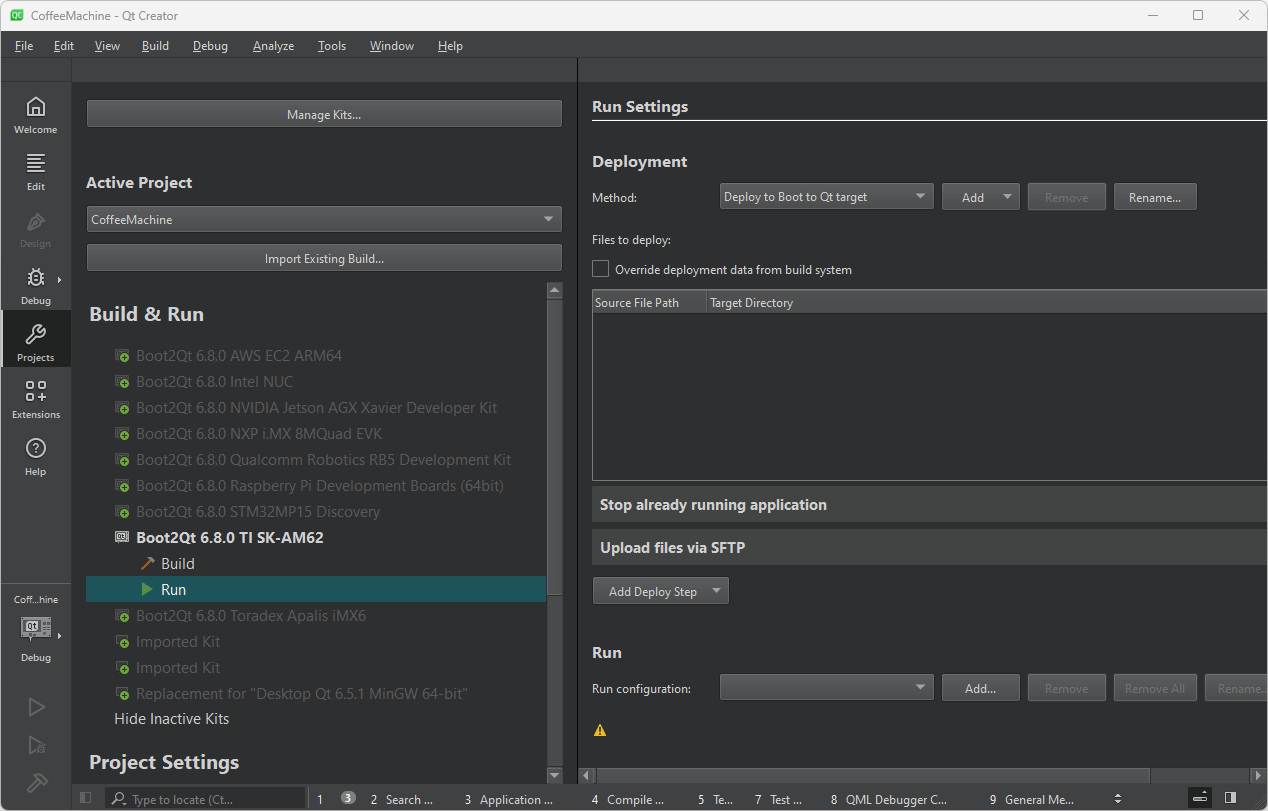
Task: Open the Active Project CoffeeMachine dropdown
Action: [x=324, y=219]
